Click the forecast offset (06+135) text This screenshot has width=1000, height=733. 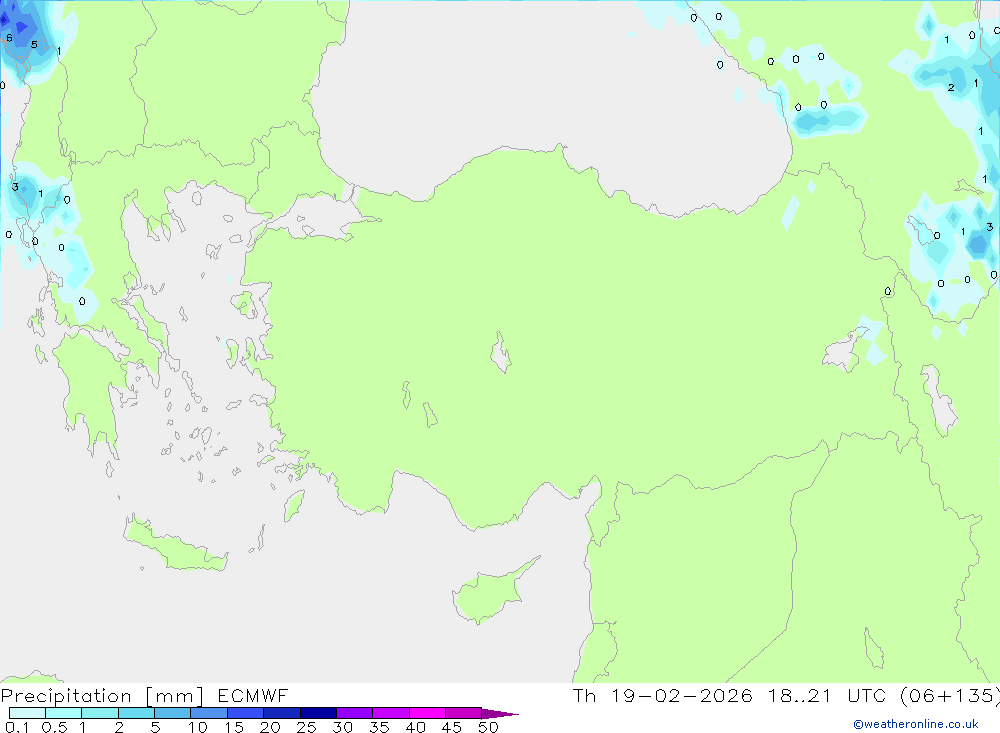click(x=950, y=696)
